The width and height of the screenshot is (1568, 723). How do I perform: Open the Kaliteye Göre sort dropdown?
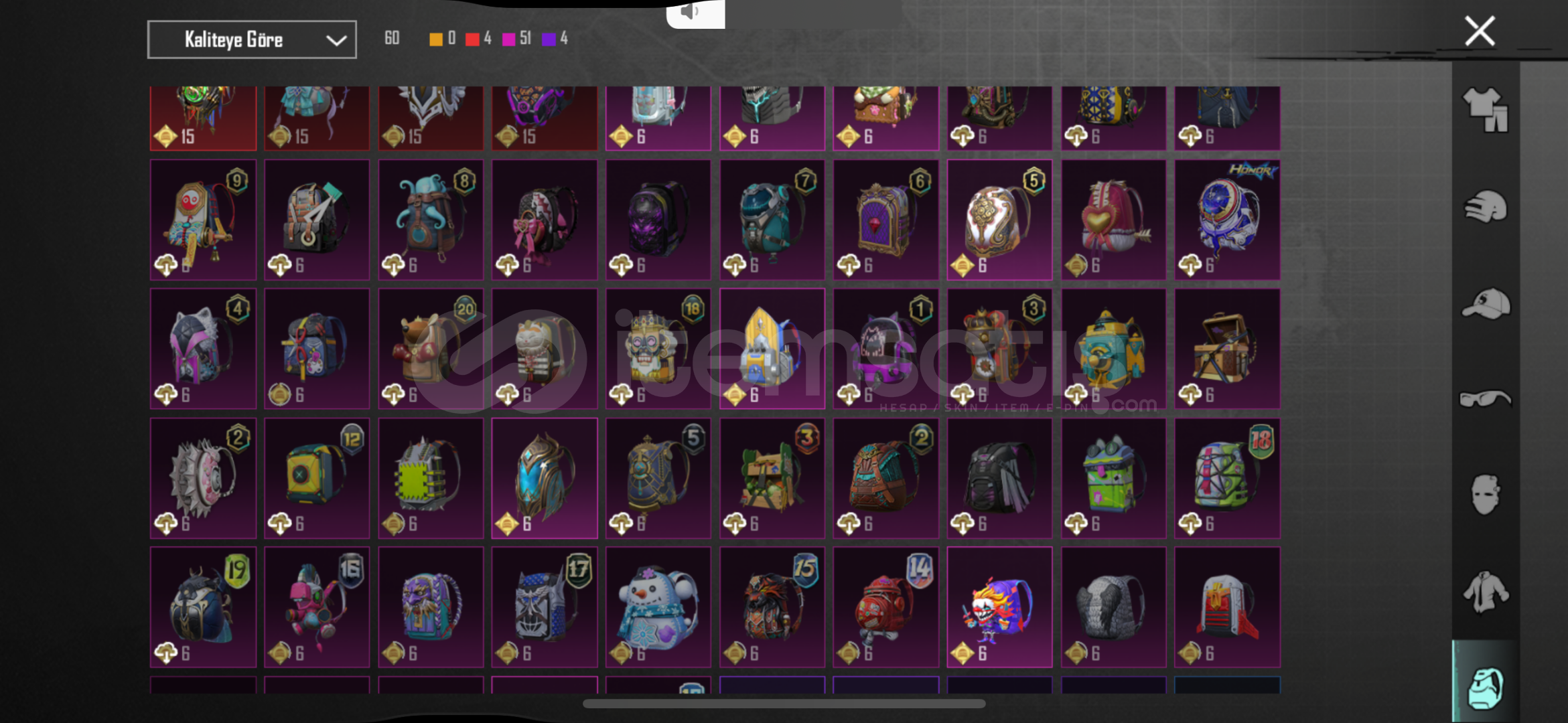click(x=252, y=39)
